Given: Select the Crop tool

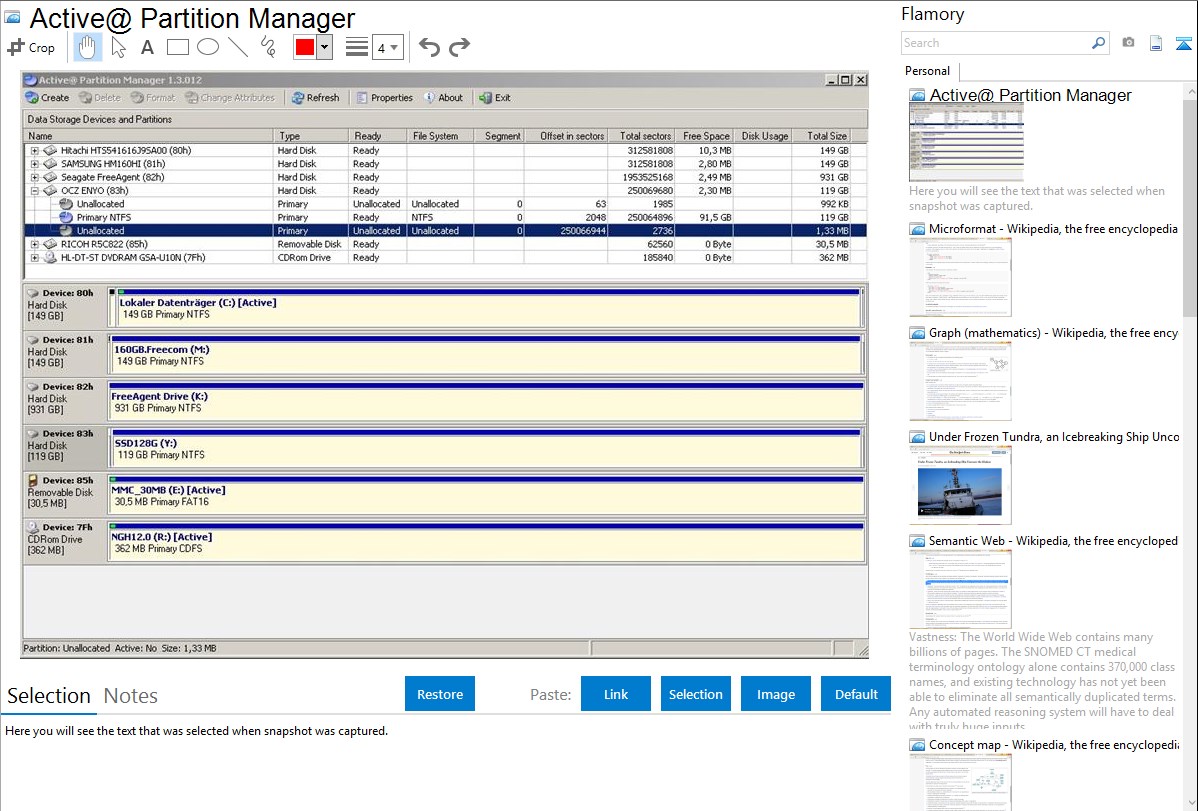Looking at the screenshot, I should coord(31,47).
